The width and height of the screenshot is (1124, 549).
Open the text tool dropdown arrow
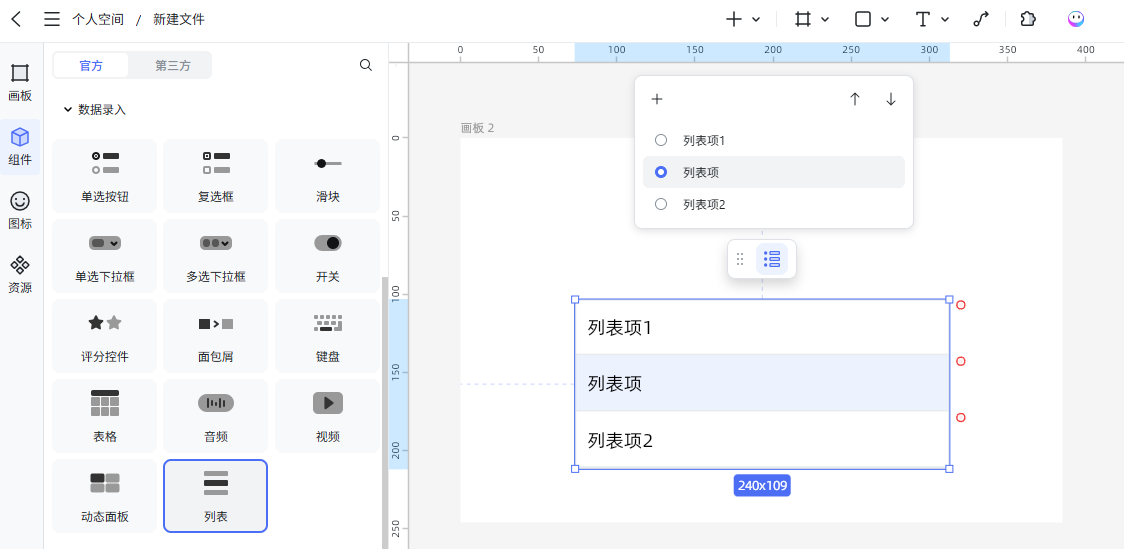click(x=945, y=19)
